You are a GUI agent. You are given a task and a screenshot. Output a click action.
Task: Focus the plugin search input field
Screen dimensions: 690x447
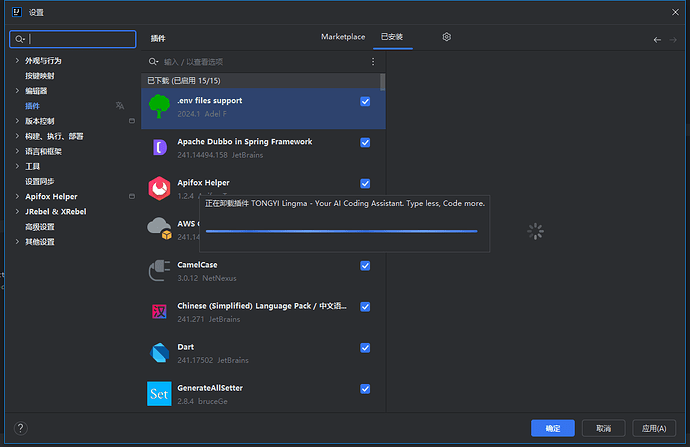coord(264,62)
